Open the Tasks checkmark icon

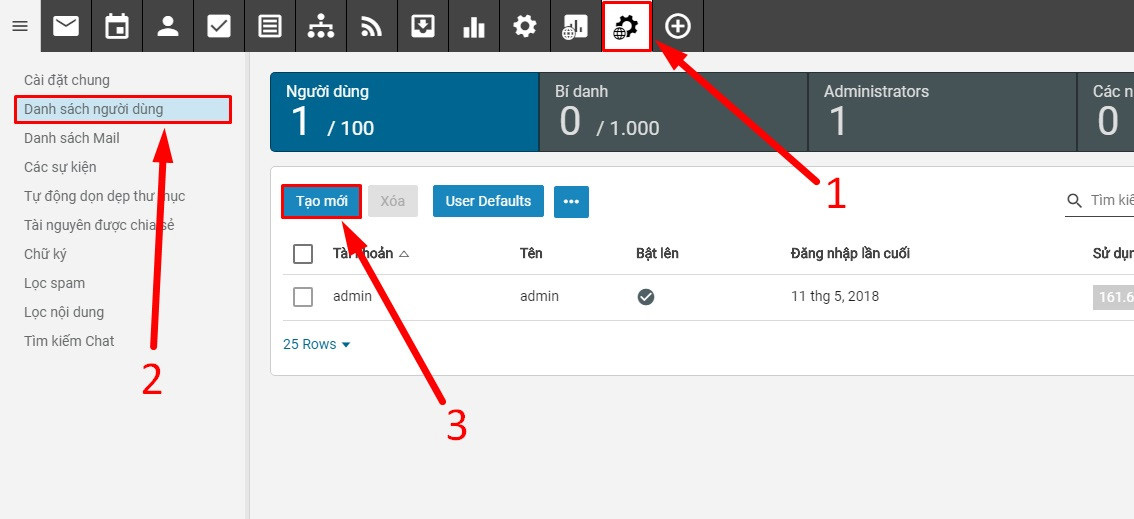click(x=219, y=26)
